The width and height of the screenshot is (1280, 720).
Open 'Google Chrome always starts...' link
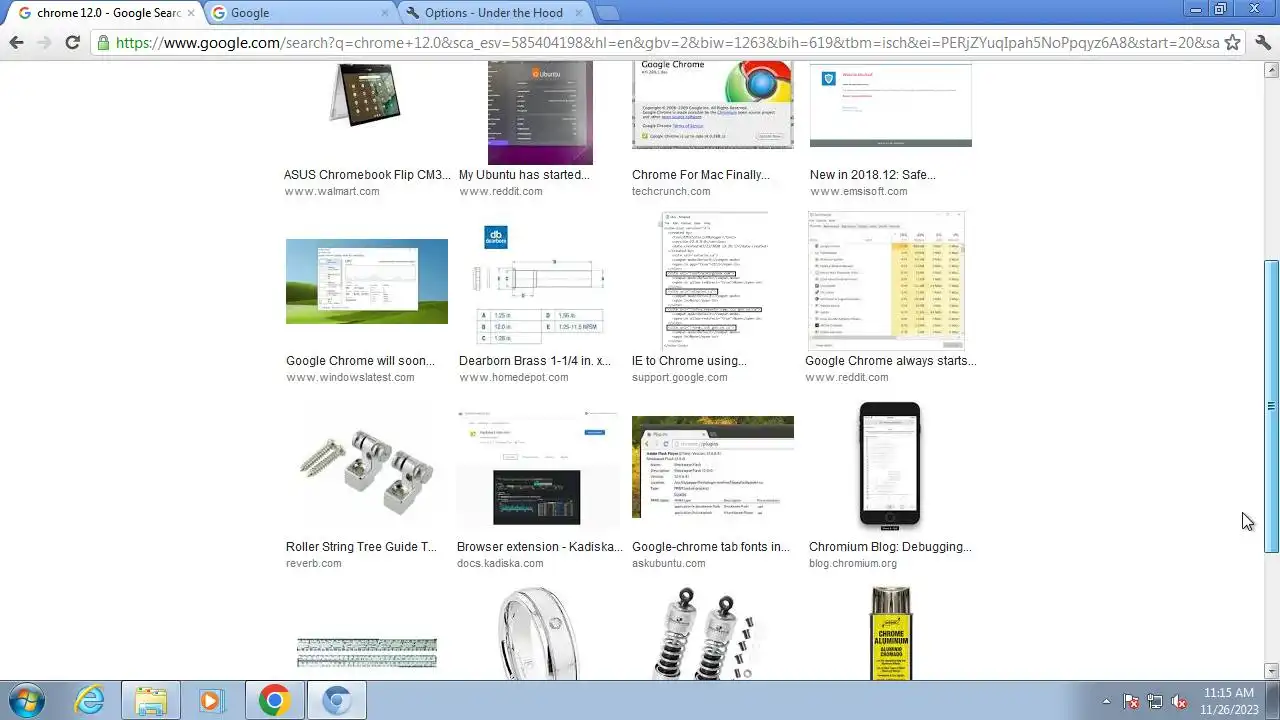[890, 361]
